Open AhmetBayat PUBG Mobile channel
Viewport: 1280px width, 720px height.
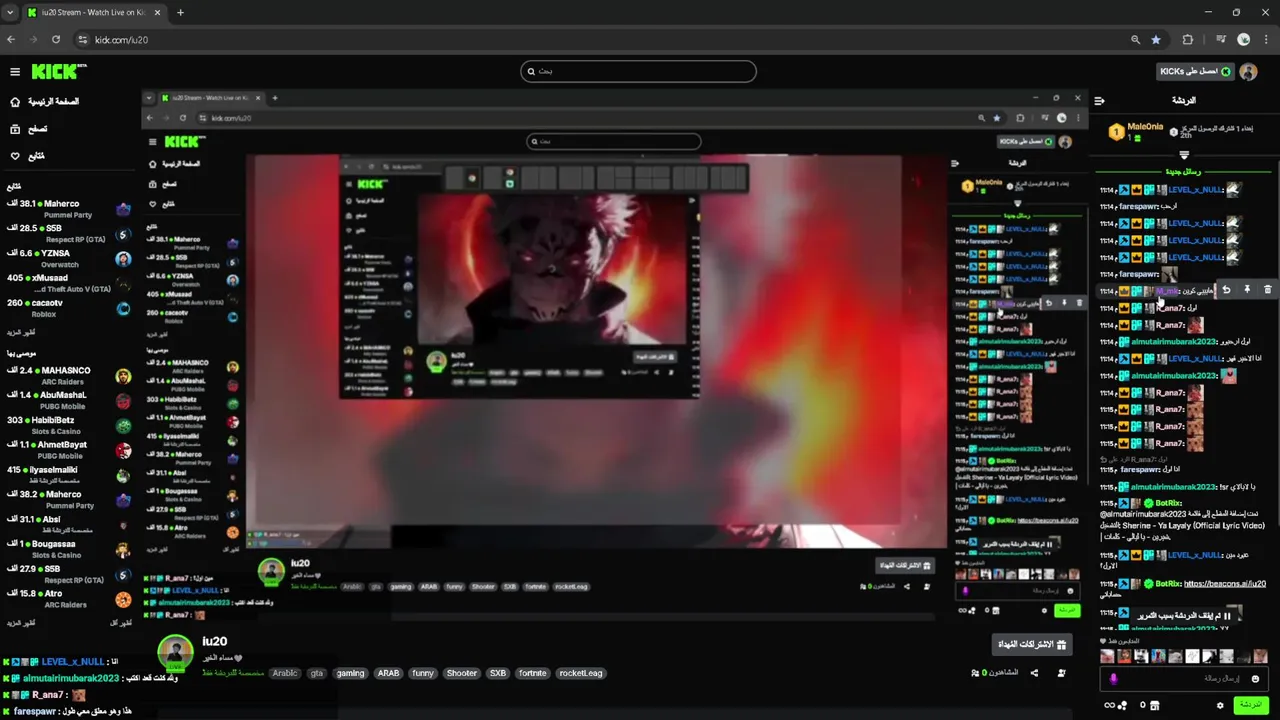(x=68, y=450)
